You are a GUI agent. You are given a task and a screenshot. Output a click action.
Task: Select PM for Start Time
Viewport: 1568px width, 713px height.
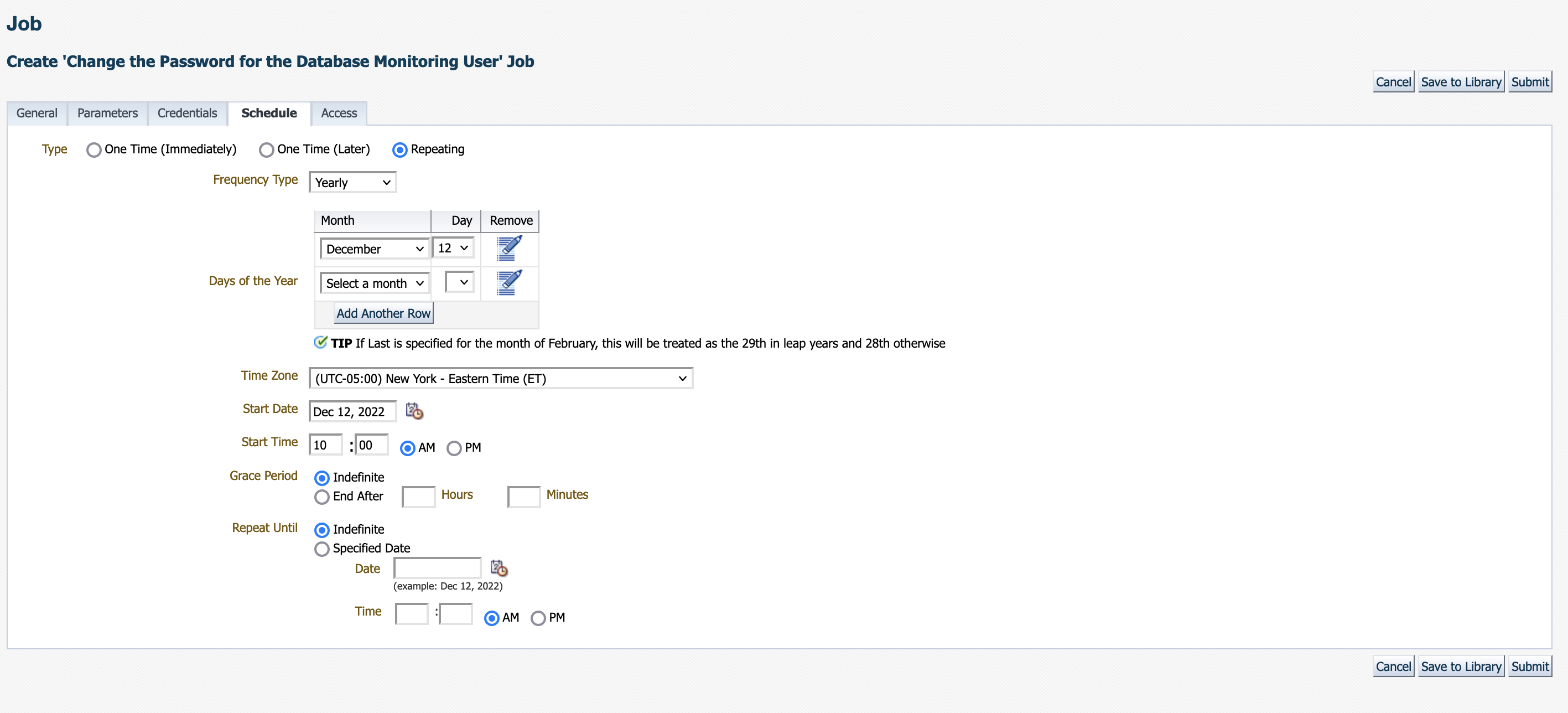click(x=454, y=448)
